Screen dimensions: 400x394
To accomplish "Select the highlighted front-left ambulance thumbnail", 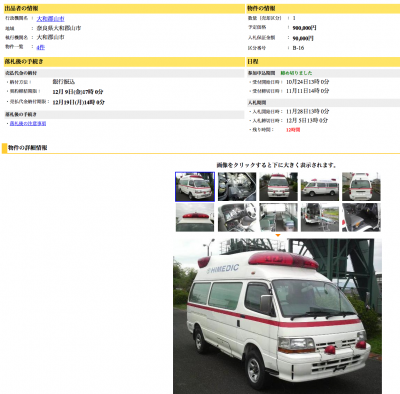I will click(x=195, y=187).
